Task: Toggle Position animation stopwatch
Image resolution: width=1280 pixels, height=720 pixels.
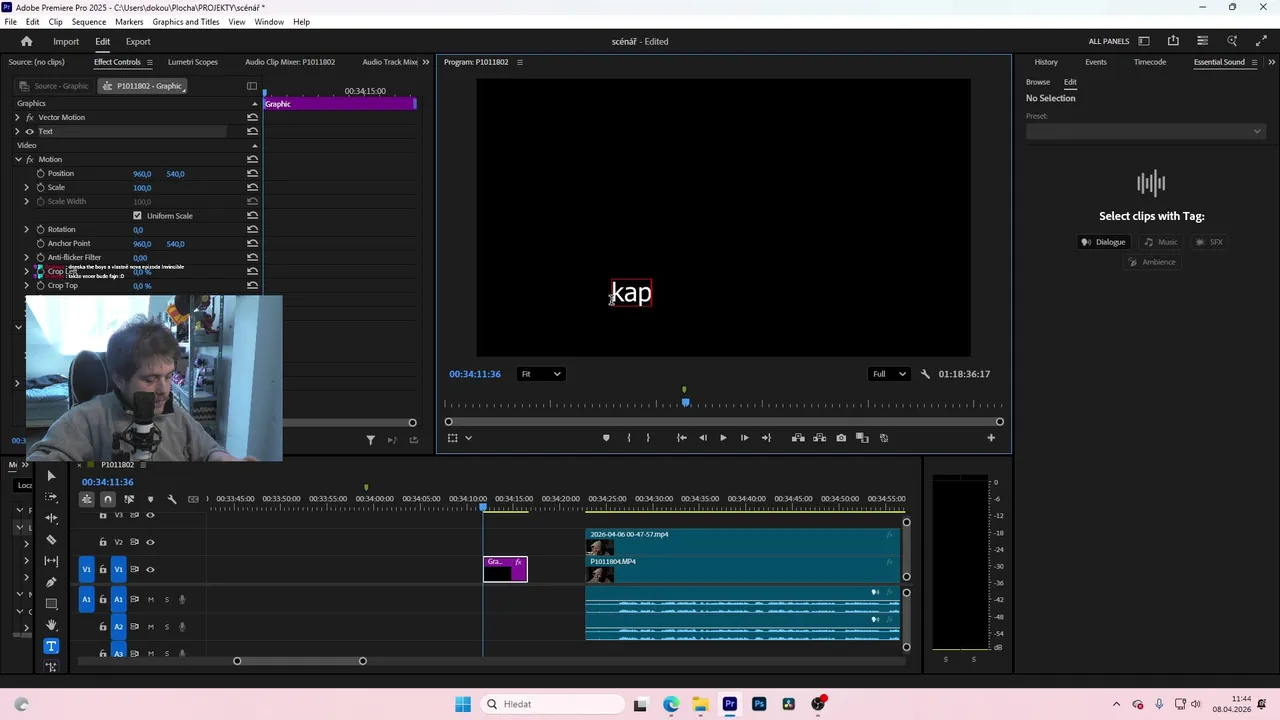Action: point(40,174)
